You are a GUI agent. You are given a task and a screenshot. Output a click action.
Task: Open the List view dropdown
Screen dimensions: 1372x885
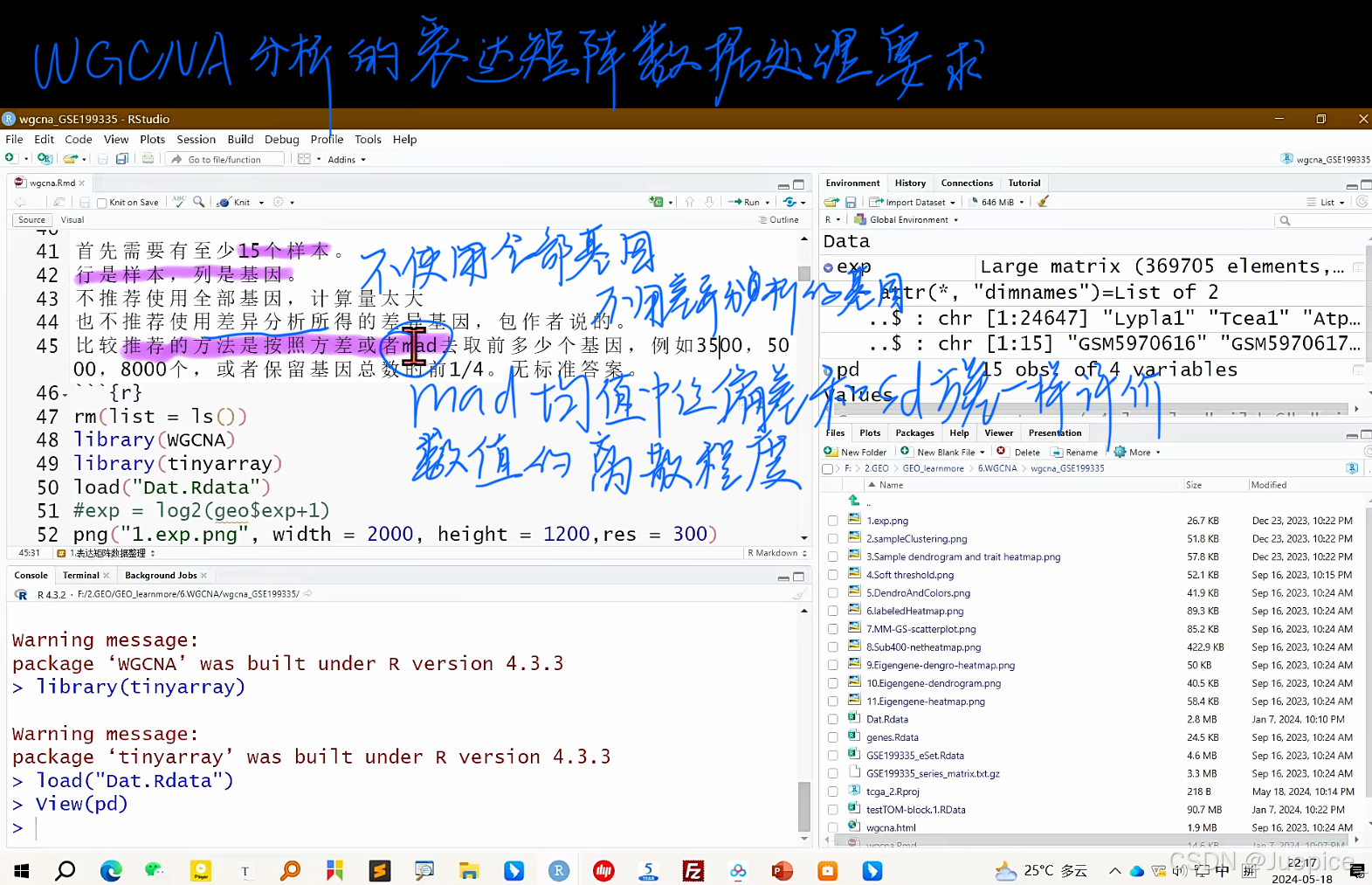(x=1326, y=202)
